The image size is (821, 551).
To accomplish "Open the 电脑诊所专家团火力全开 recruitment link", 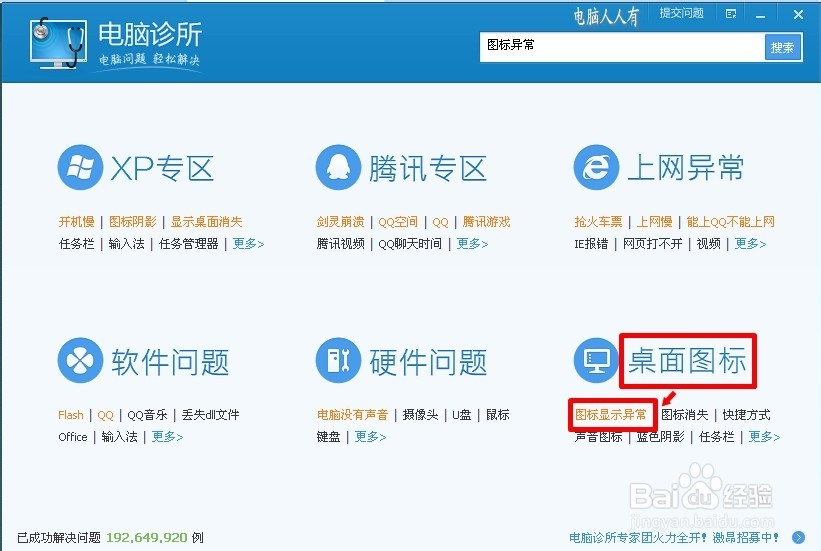I will click(674, 538).
